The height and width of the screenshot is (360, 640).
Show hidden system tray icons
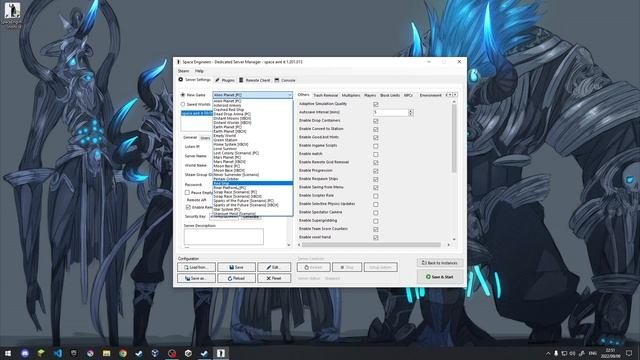click(x=548, y=353)
